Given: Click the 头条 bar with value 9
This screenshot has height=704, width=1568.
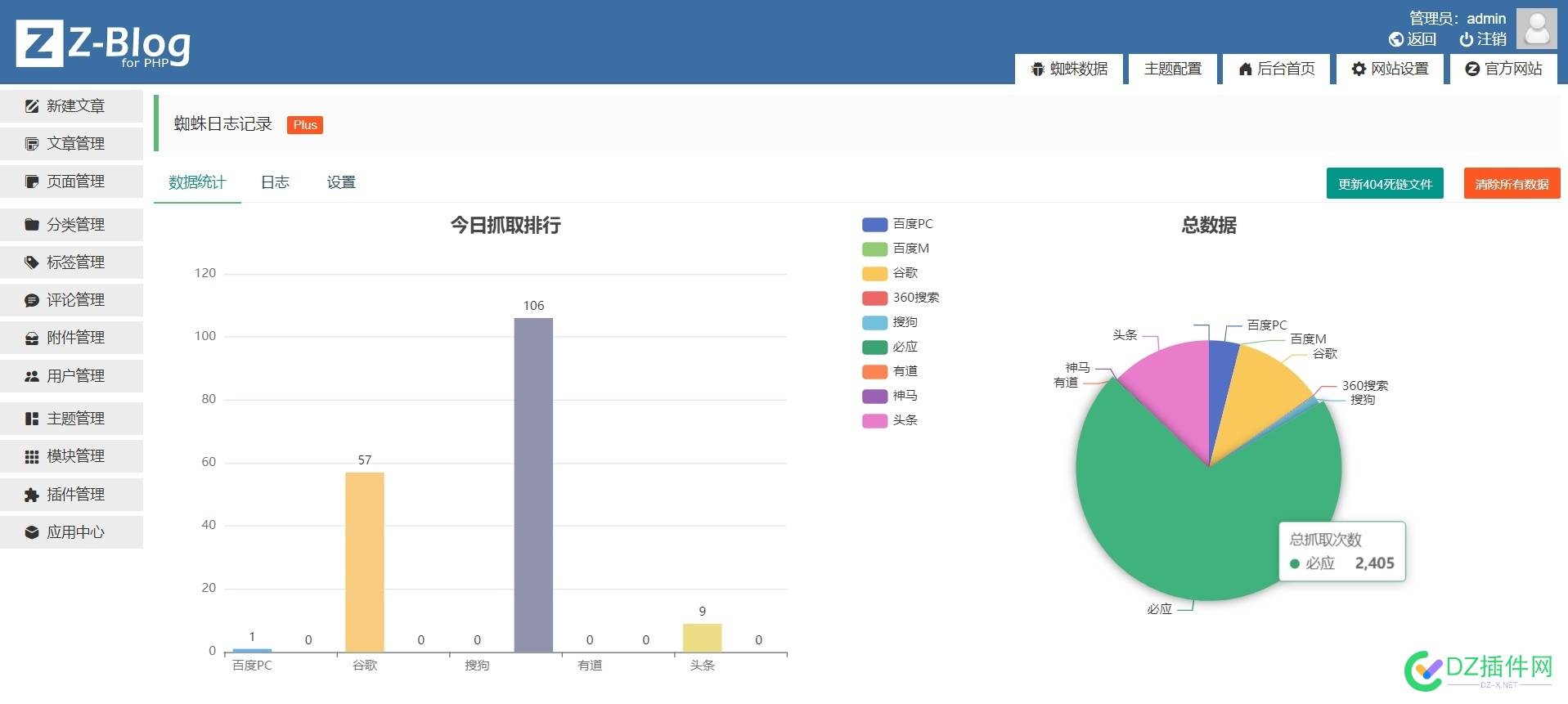Looking at the screenshot, I should click(703, 638).
